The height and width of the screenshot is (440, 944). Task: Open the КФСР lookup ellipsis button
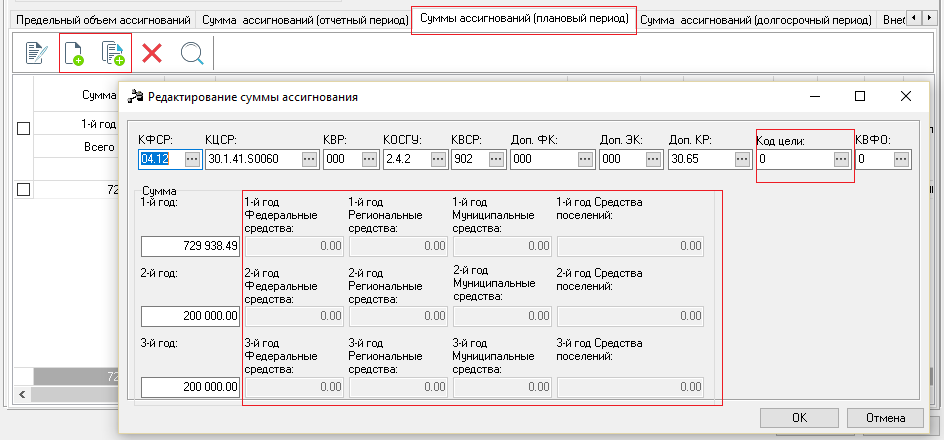[x=192, y=159]
